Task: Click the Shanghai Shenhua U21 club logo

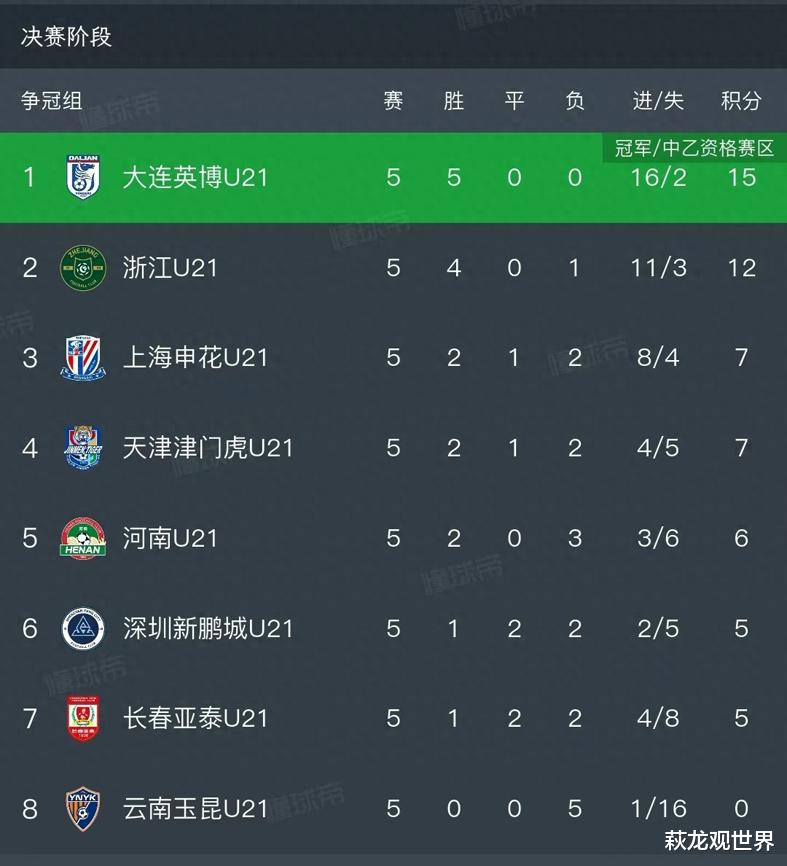Action: [x=81, y=357]
